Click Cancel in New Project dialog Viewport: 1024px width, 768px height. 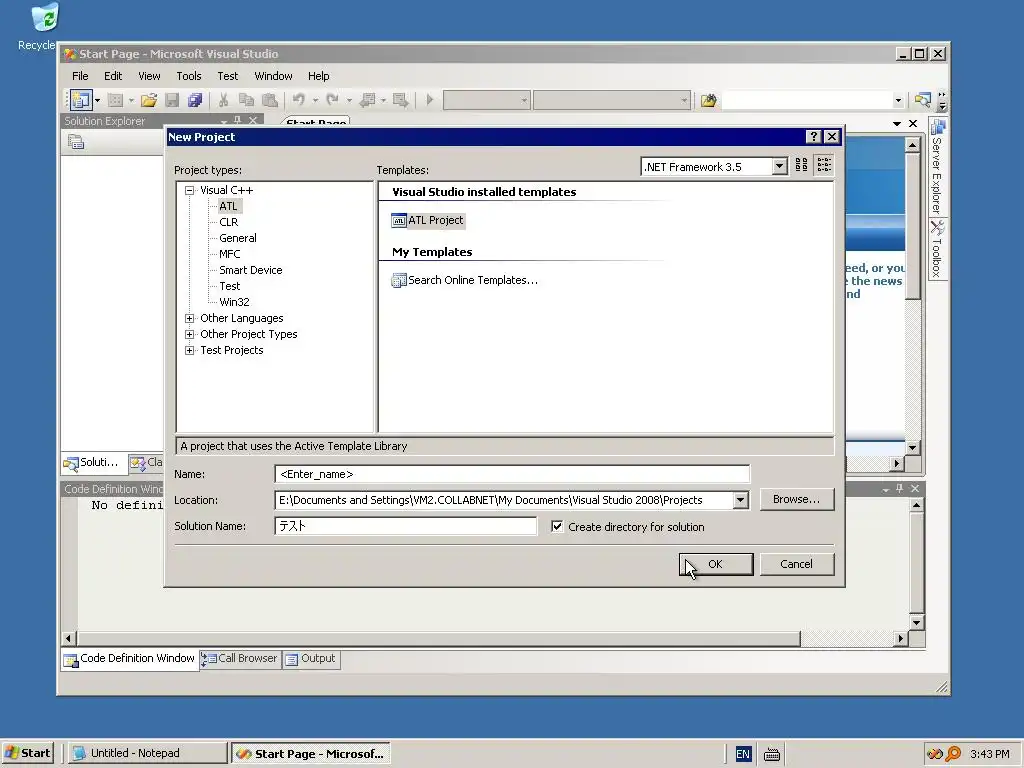click(797, 564)
